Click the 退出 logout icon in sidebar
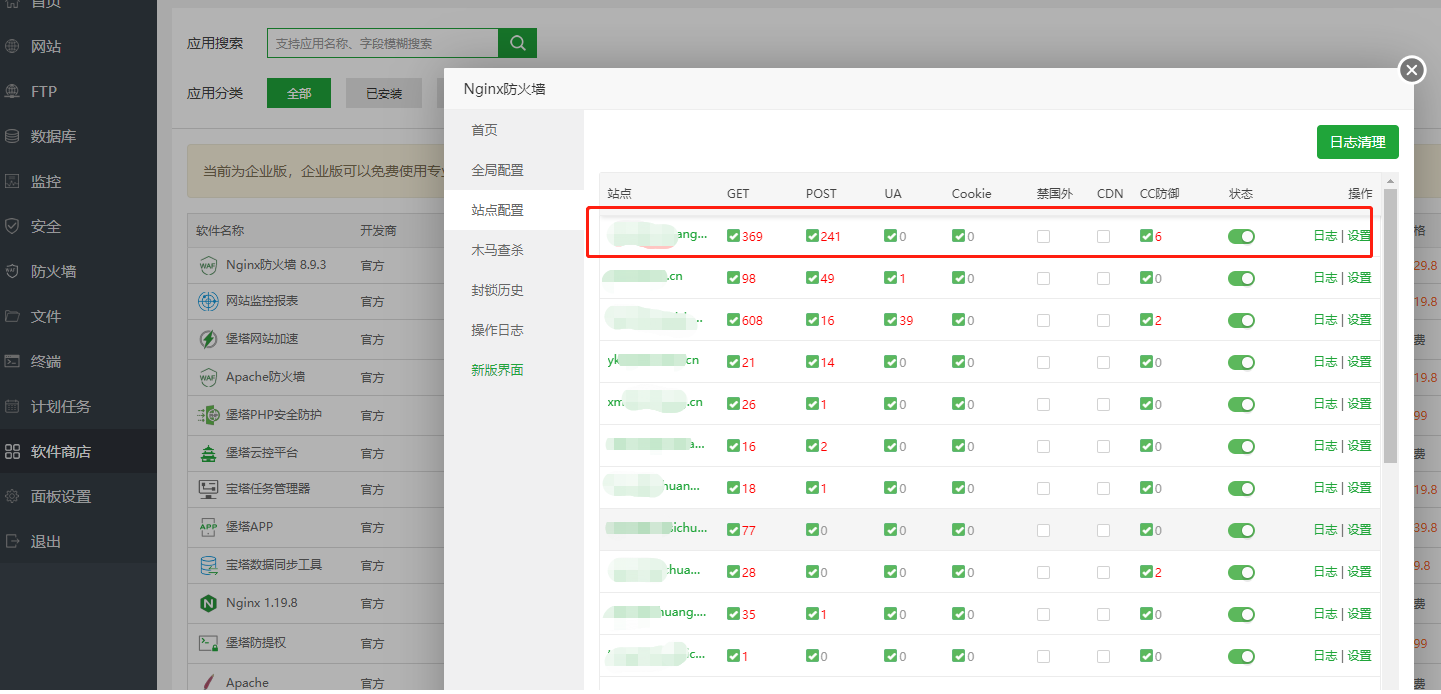Viewport: 1441px width, 694px height. pyautogui.click(x=12, y=541)
